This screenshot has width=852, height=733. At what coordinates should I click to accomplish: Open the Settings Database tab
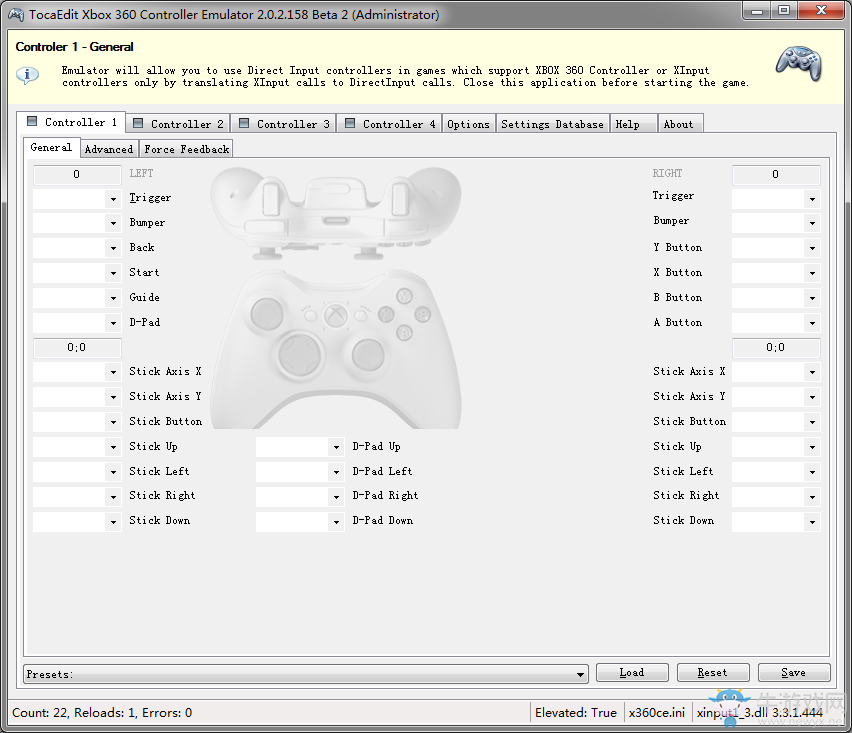[x=552, y=124]
